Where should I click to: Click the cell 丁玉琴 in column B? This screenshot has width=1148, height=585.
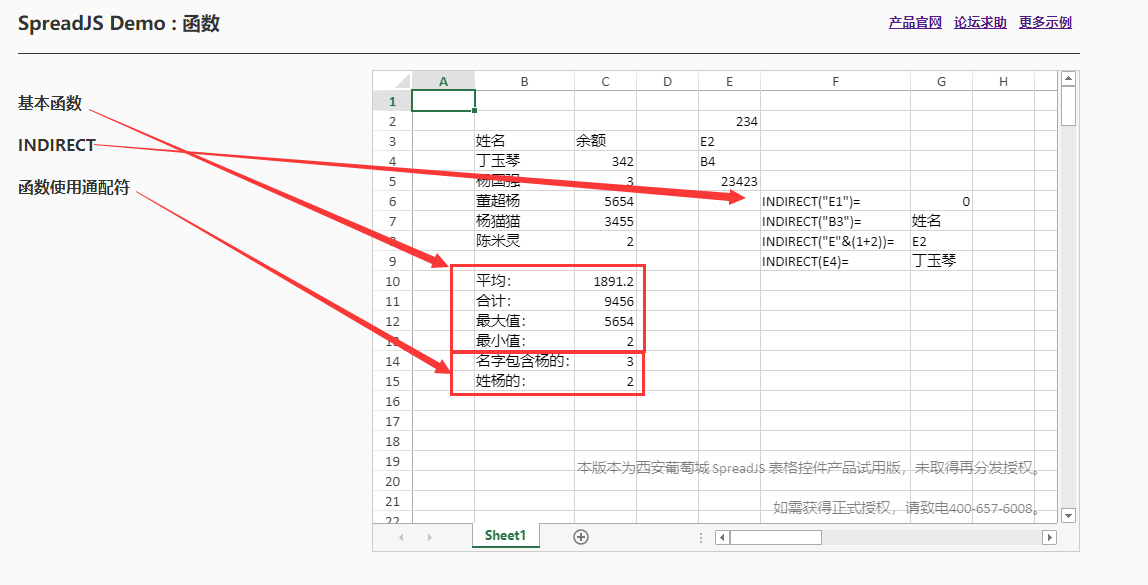524,161
